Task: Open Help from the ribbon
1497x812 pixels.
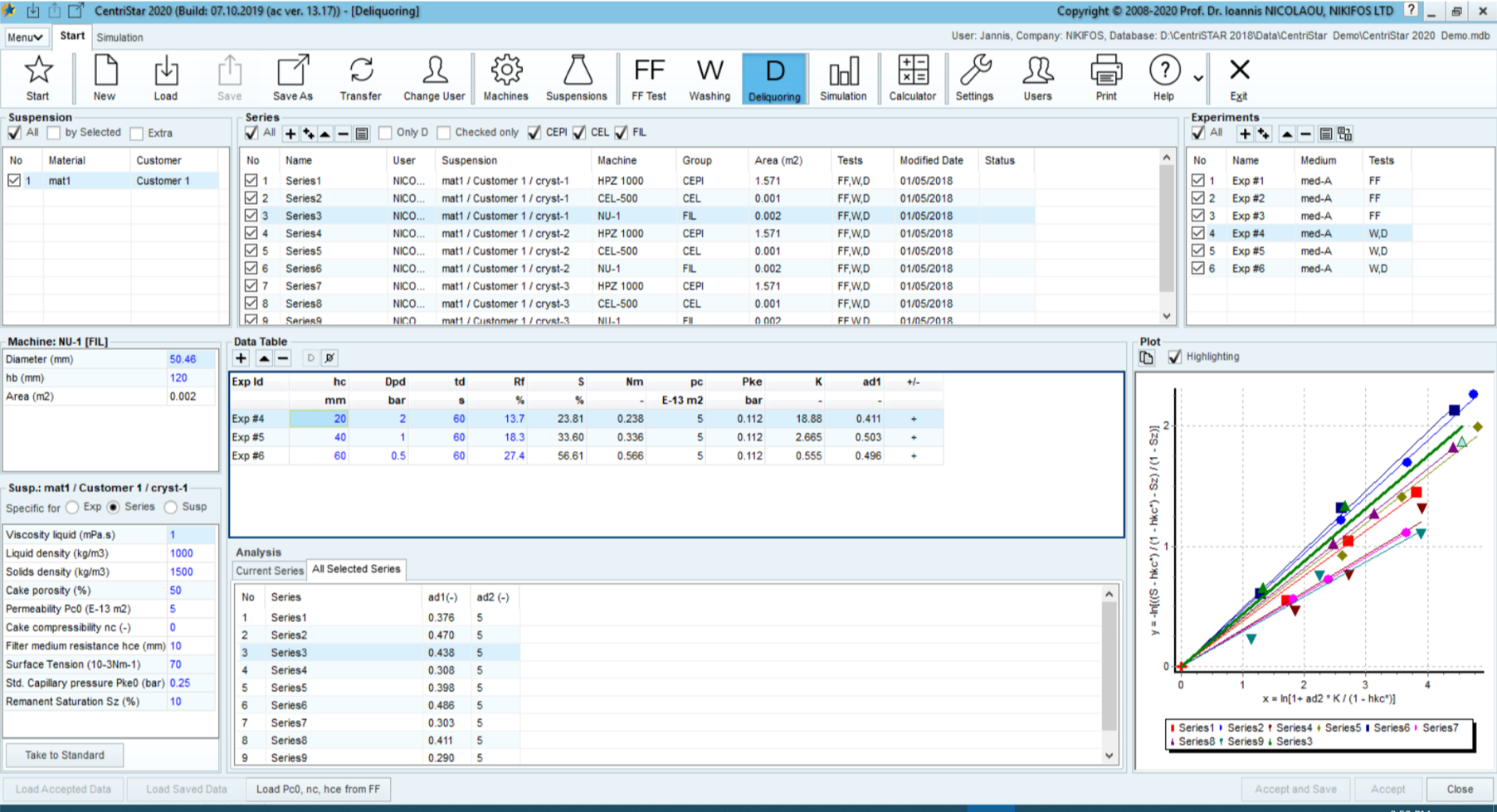Action: [x=1163, y=79]
